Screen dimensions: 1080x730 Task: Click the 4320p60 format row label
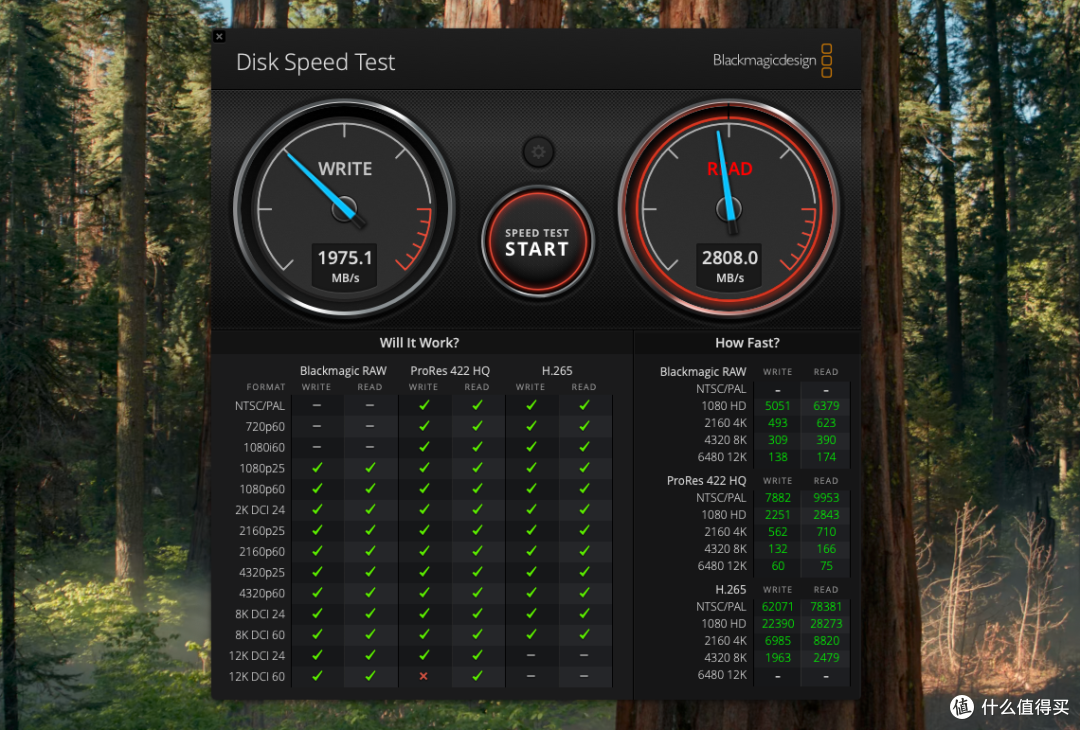(x=262, y=593)
